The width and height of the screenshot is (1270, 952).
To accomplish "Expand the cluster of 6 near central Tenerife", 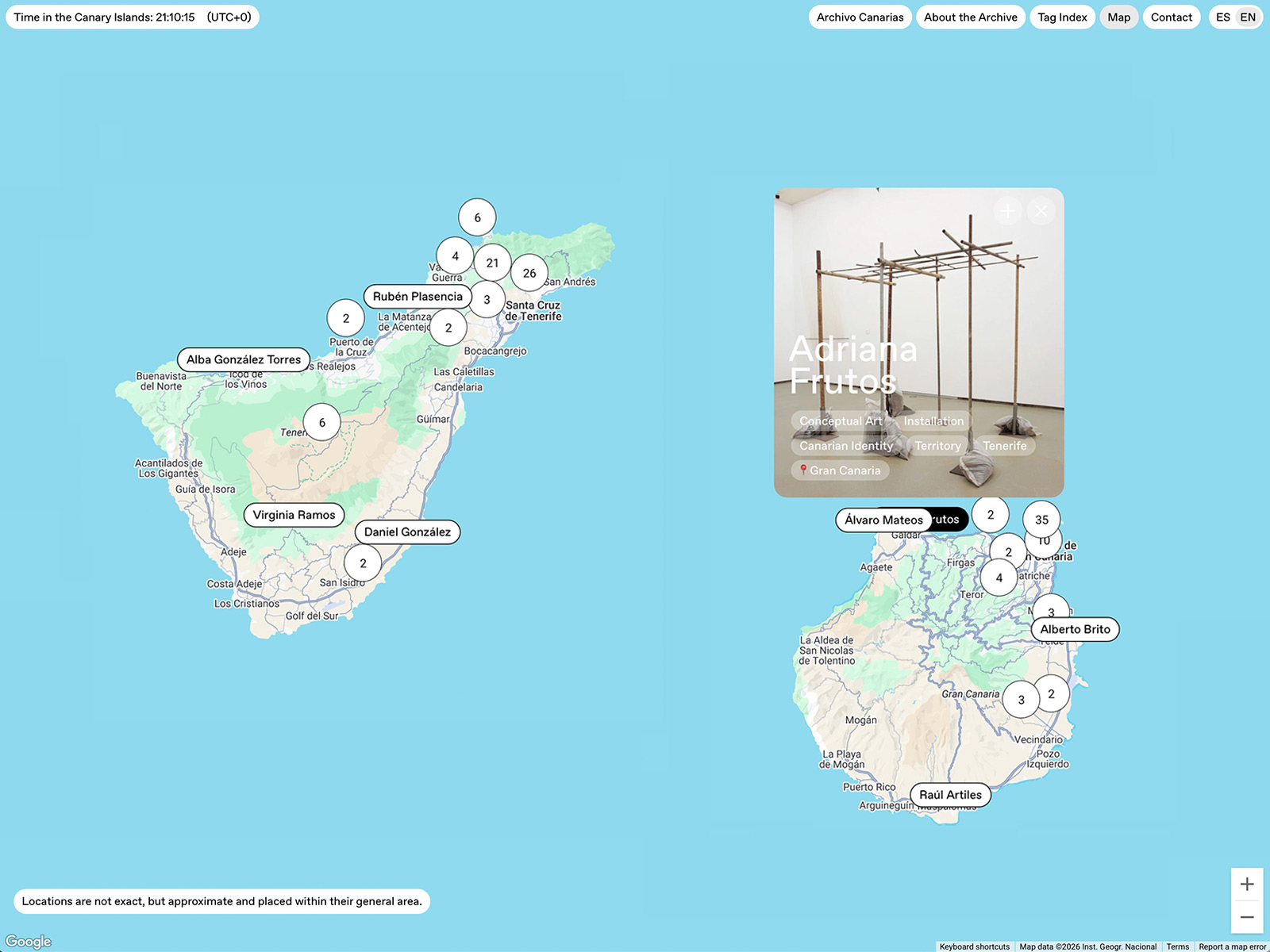I will 321,422.
